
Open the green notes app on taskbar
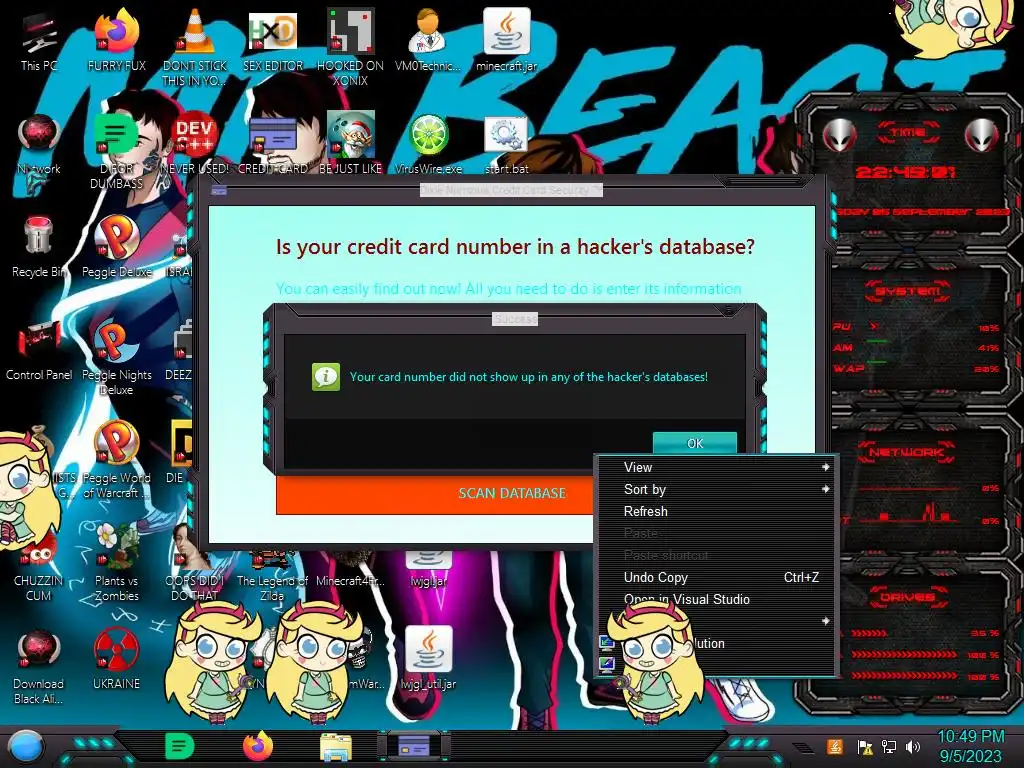pos(179,746)
